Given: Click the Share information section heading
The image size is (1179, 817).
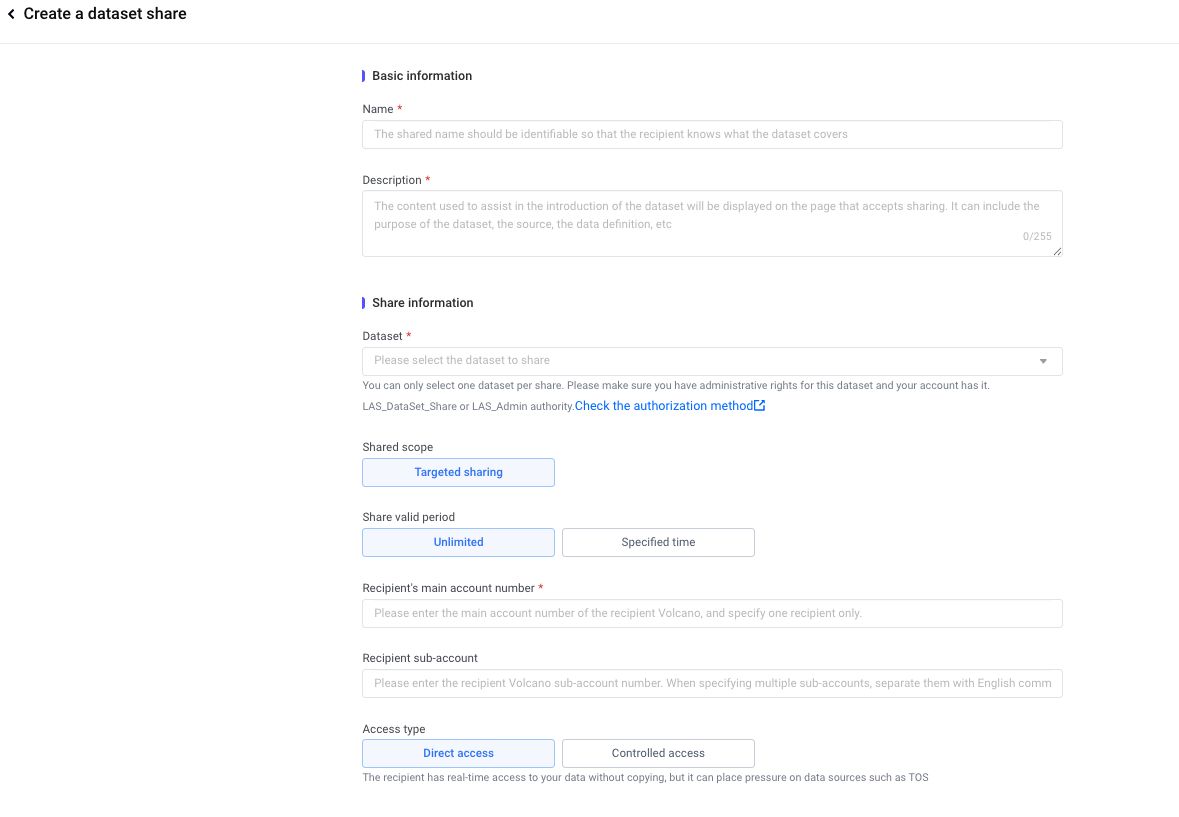Looking at the screenshot, I should (423, 303).
